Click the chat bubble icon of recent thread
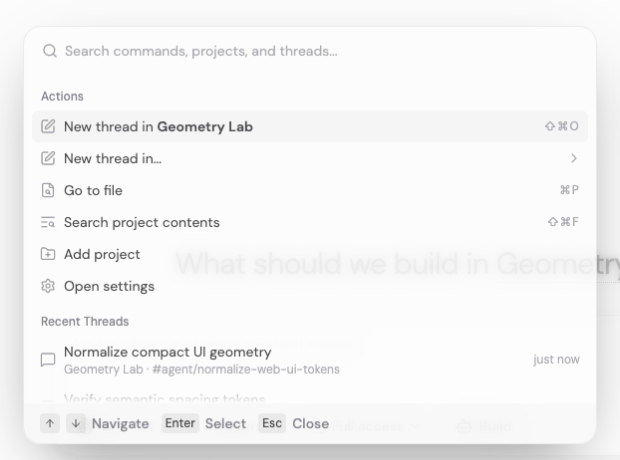The width and height of the screenshot is (620, 460). [48, 360]
